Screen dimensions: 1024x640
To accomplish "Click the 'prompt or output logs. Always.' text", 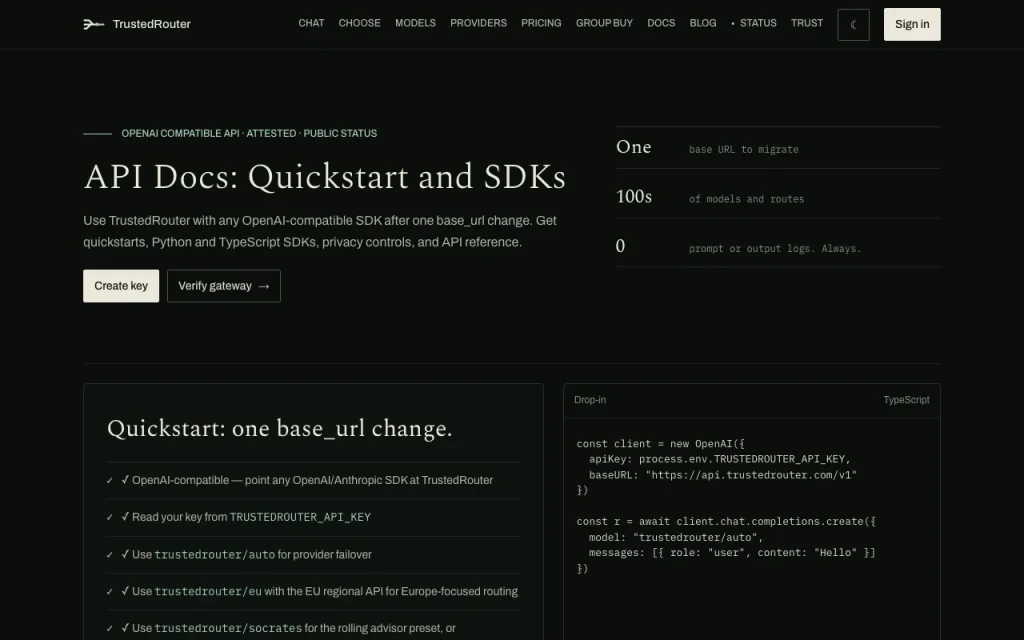I will click(x=775, y=249).
